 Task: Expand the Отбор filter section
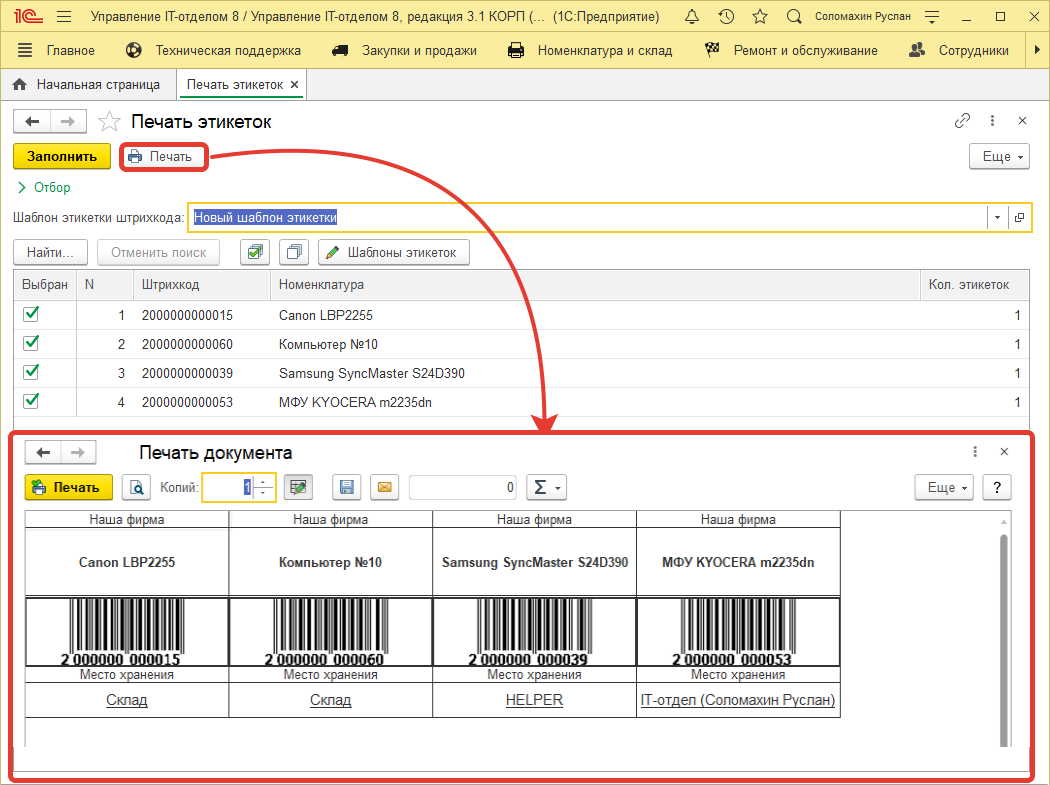coord(44,187)
